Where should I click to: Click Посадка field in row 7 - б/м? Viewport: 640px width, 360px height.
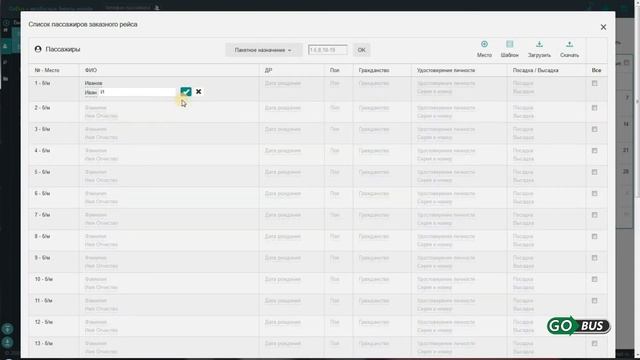coord(523,215)
